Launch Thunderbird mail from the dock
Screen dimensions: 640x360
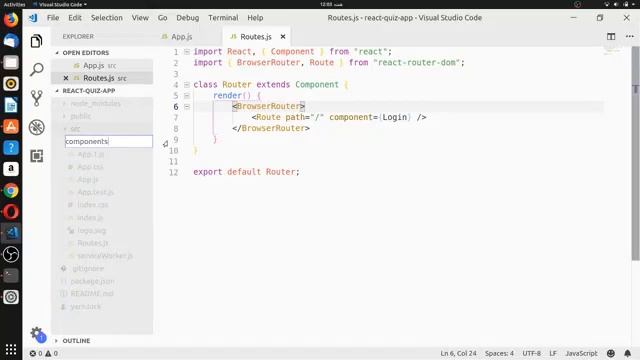(11, 41)
